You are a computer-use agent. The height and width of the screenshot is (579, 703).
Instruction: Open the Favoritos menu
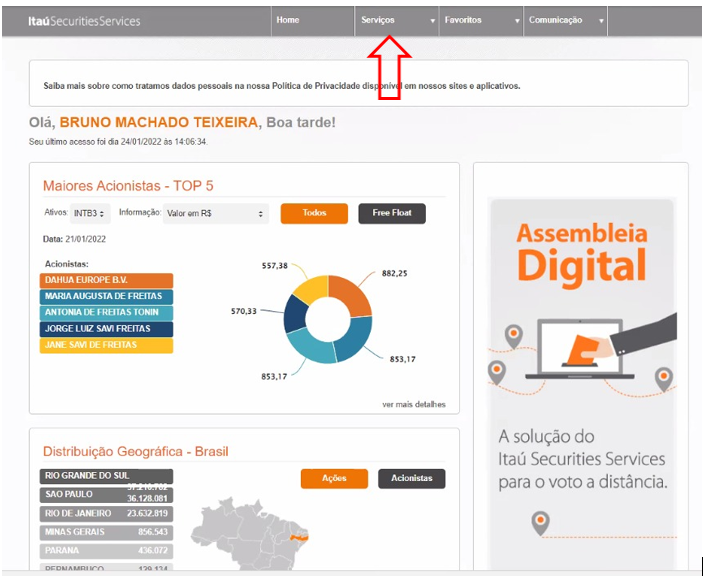tap(481, 21)
